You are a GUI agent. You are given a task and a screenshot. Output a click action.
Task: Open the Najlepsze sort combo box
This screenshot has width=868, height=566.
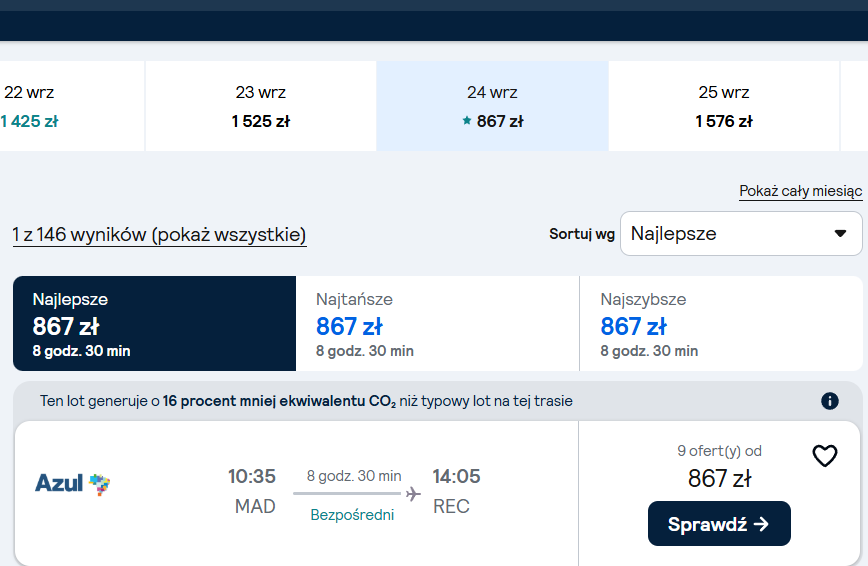click(741, 234)
